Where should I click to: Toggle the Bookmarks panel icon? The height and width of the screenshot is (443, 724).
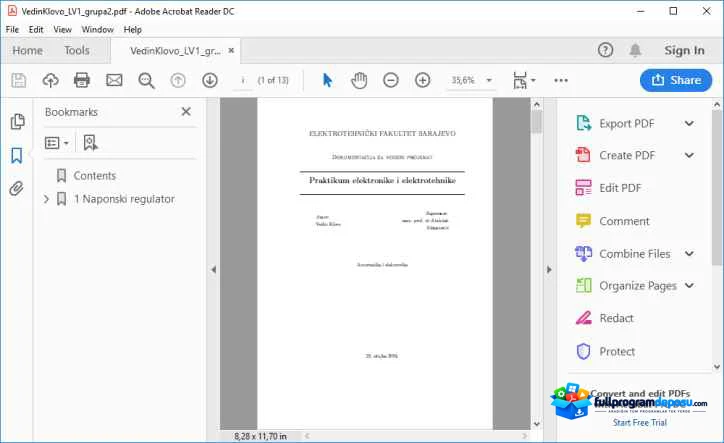coord(17,155)
